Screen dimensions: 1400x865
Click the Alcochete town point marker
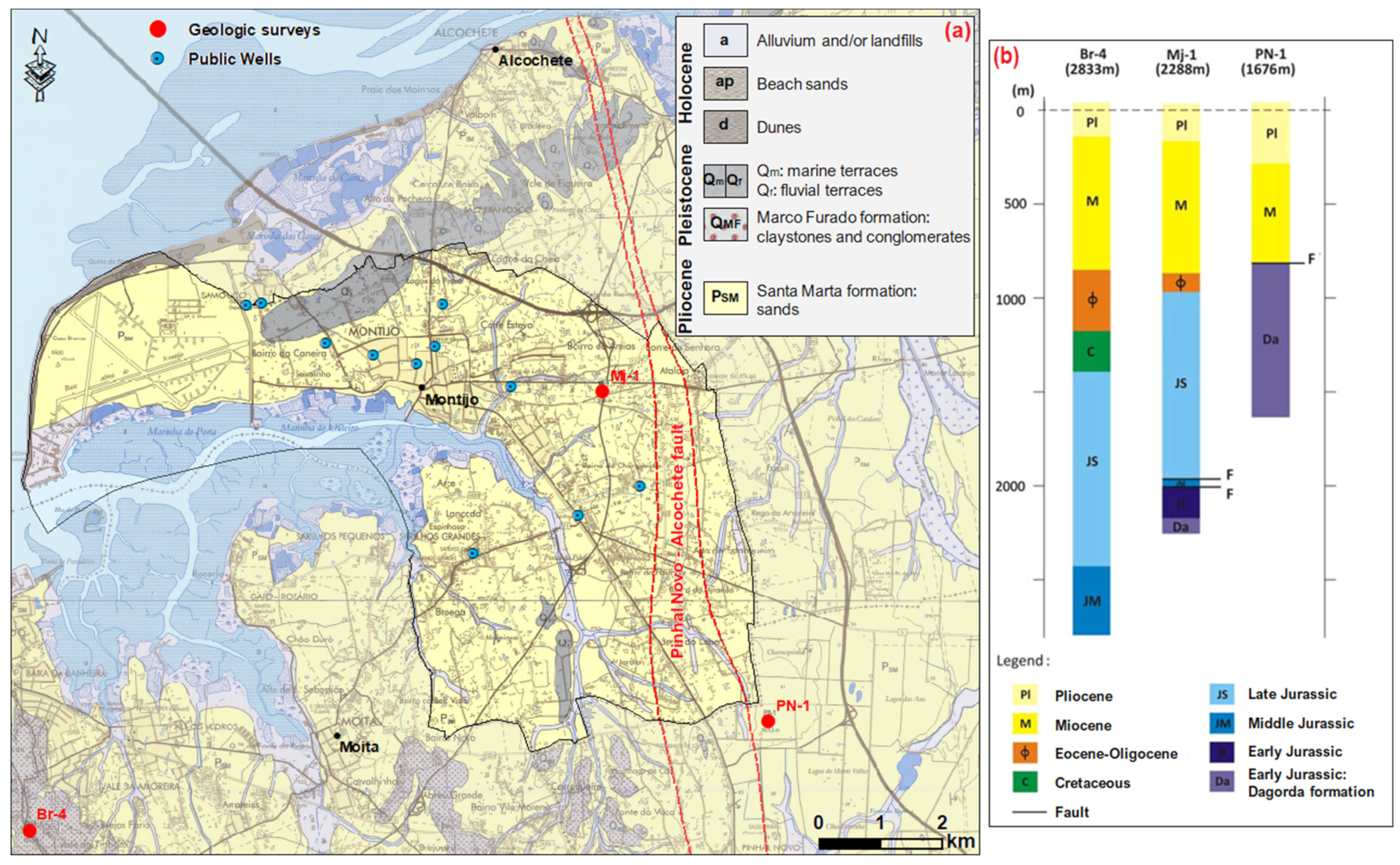[495, 49]
